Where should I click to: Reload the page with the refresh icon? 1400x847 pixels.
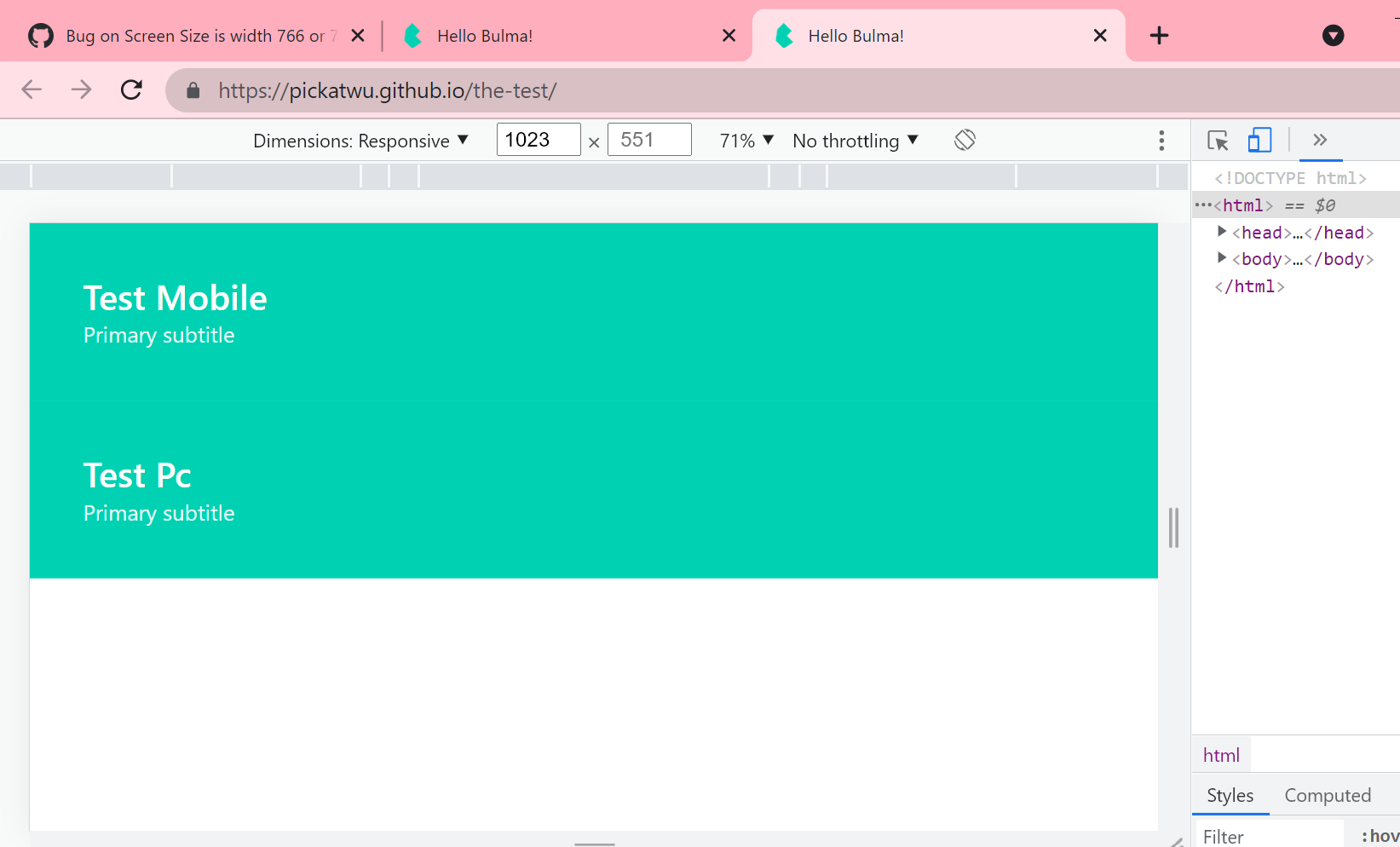[x=131, y=89]
